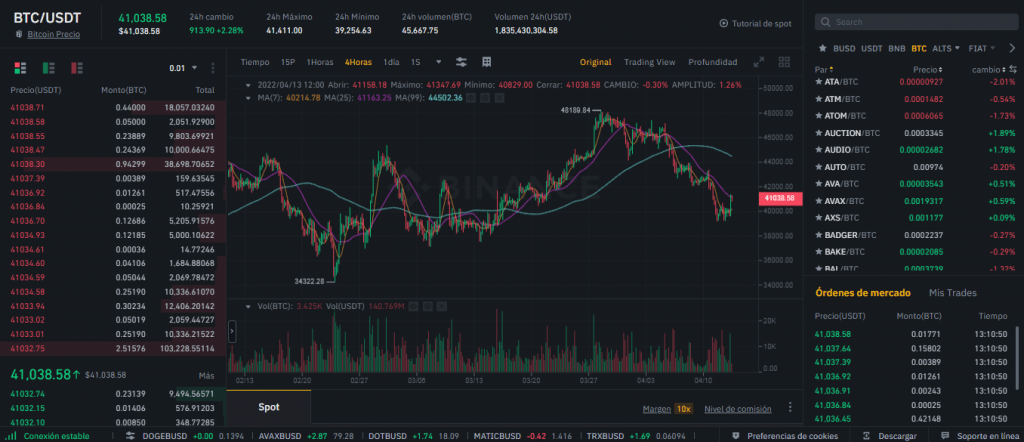The height and width of the screenshot is (442, 1024).
Task: Switch to the Original chart tab
Action: (x=596, y=62)
